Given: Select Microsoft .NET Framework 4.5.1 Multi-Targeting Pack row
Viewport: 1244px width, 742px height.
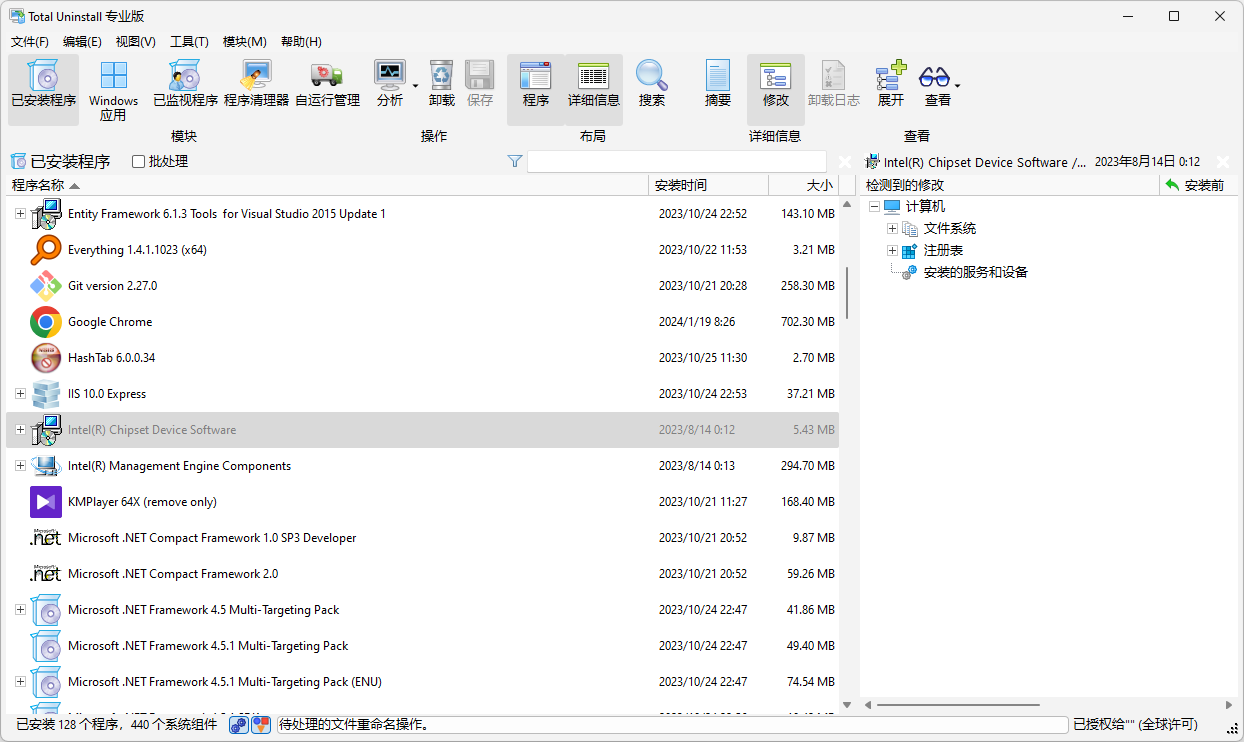Looking at the screenshot, I should coord(422,646).
